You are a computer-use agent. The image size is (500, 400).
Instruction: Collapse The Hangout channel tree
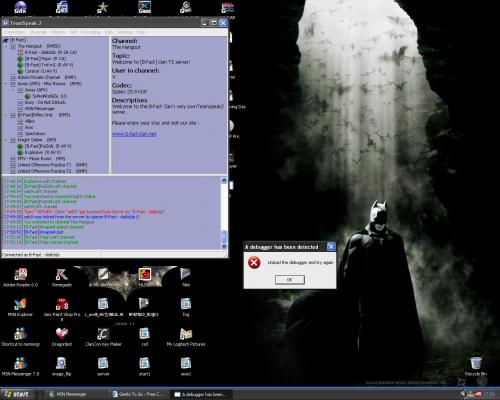[x=6, y=46]
